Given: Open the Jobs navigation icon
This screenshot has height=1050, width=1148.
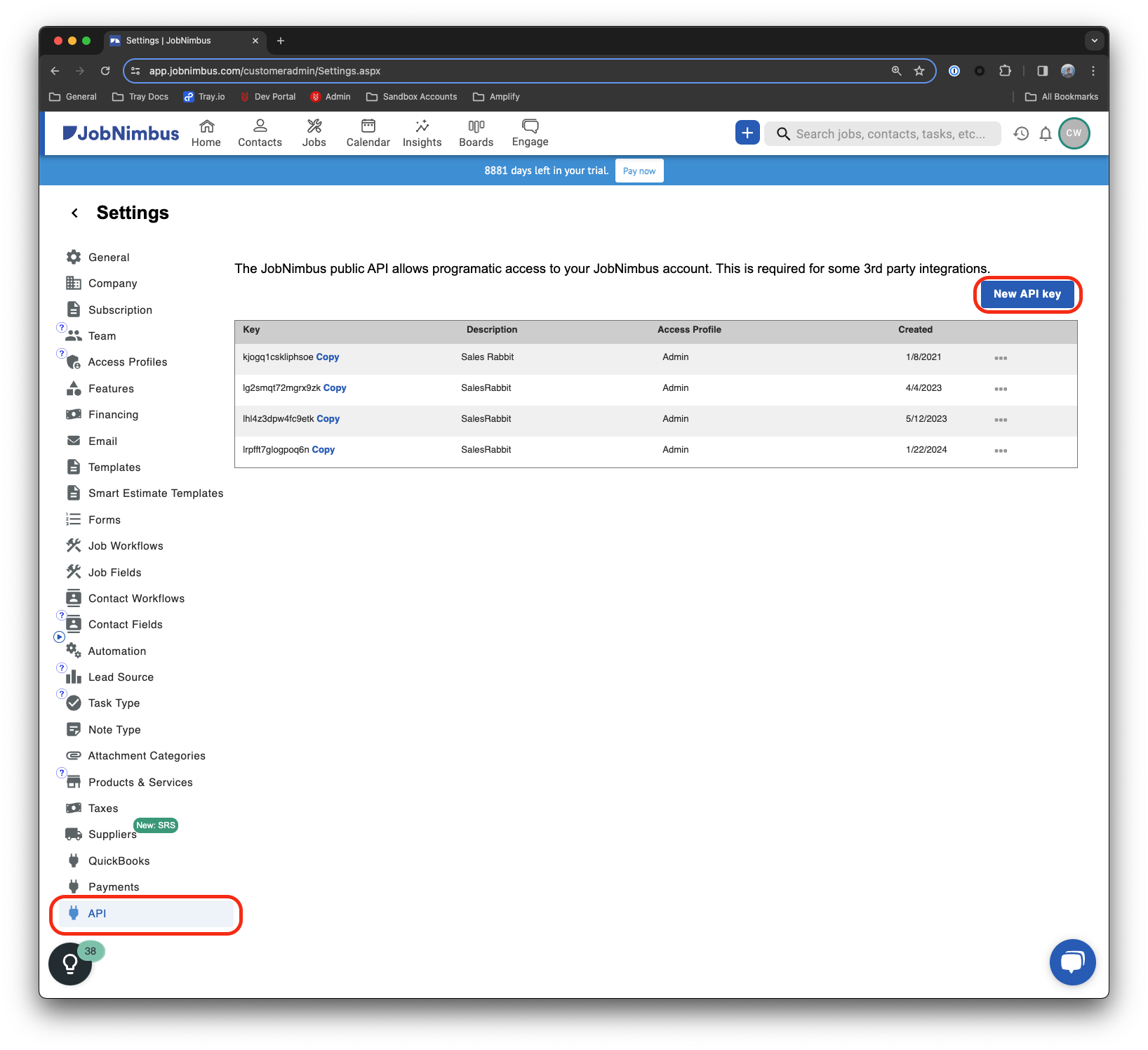Looking at the screenshot, I should tap(314, 133).
